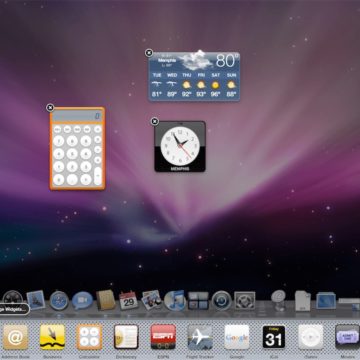Select the TUE forecast column
Viewport: 360px width, 360px height.
[x=157, y=85]
